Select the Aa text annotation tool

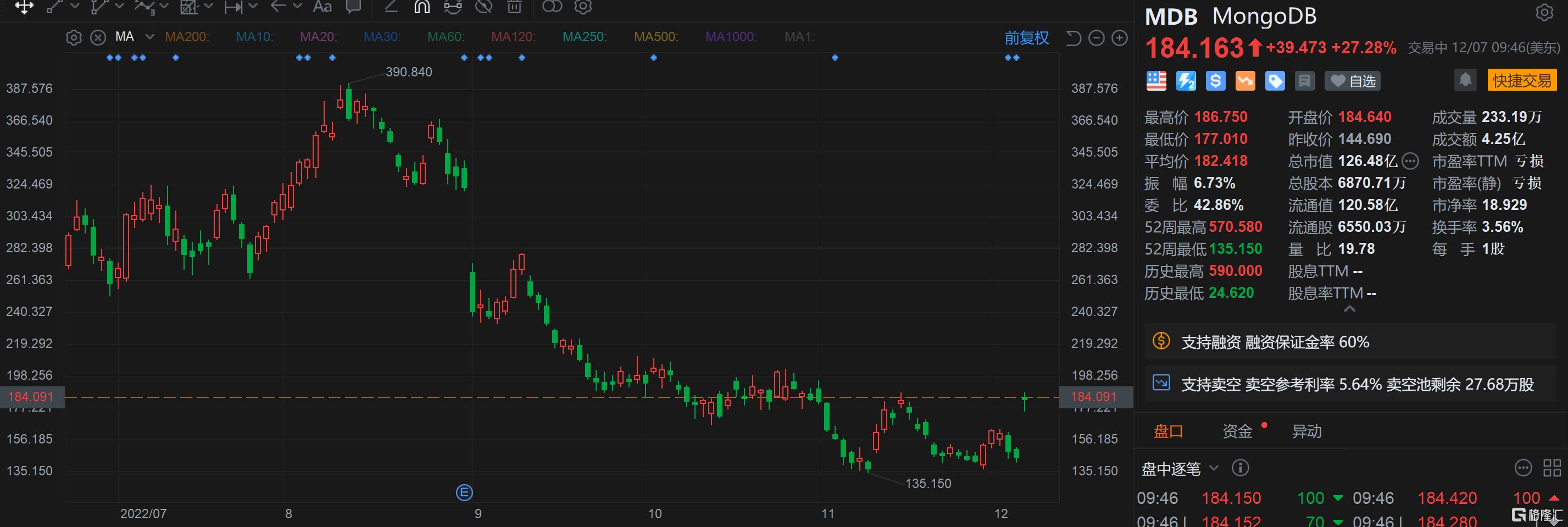322,7
